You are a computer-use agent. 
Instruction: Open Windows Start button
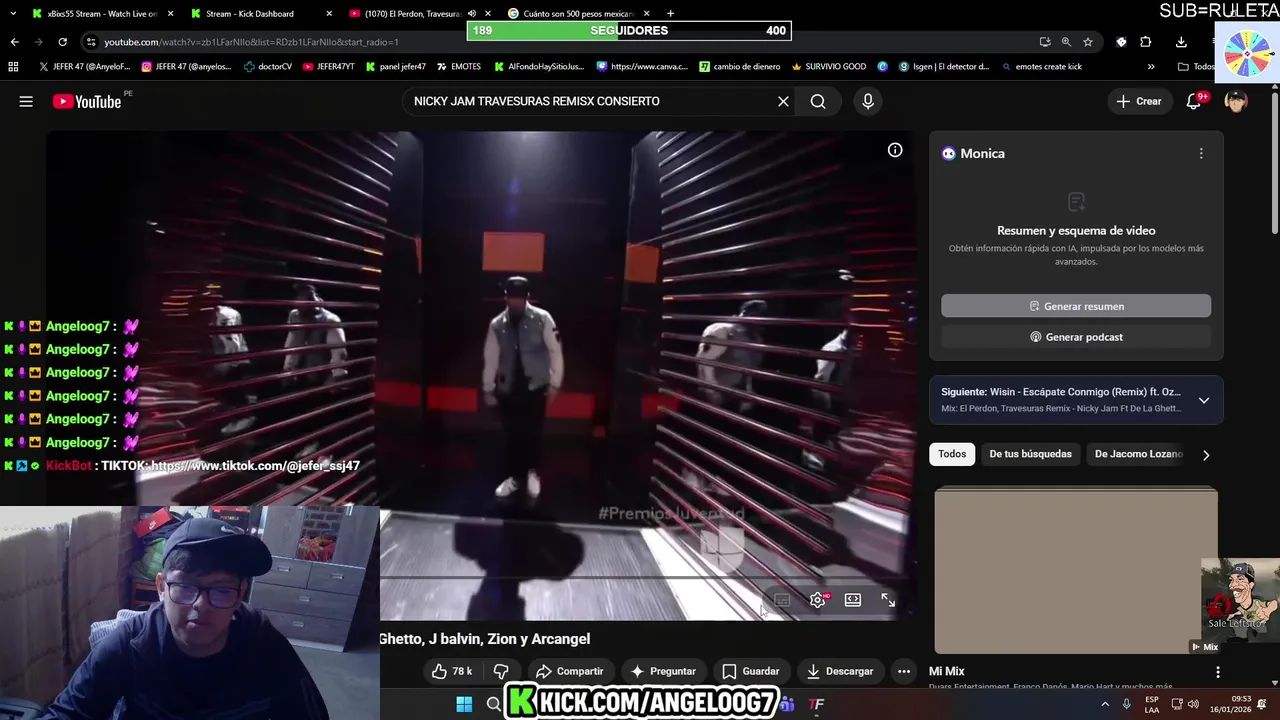coord(464,704)
